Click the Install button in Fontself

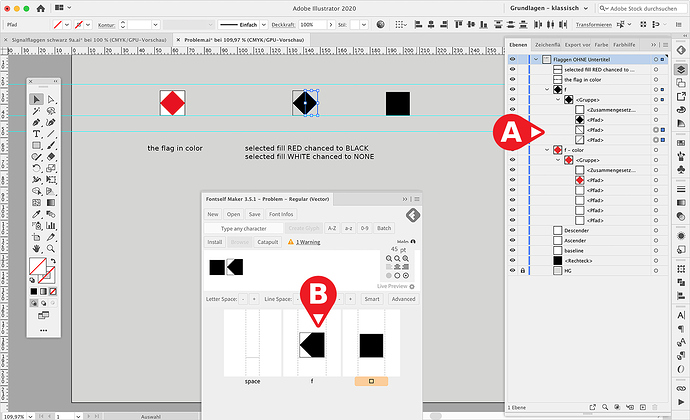click(215, 242)
